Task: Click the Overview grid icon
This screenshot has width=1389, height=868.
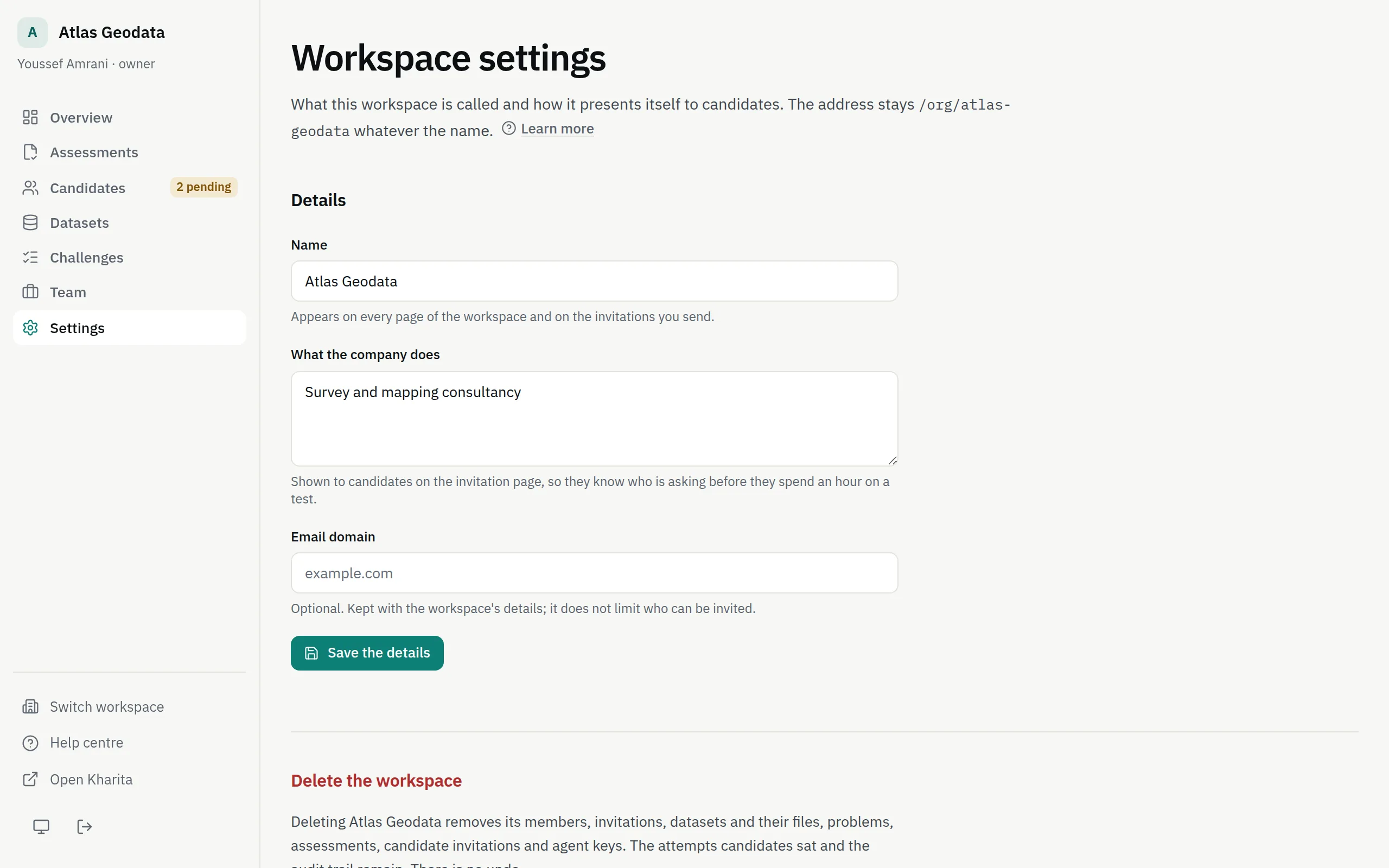Action: tap(30, 118)
